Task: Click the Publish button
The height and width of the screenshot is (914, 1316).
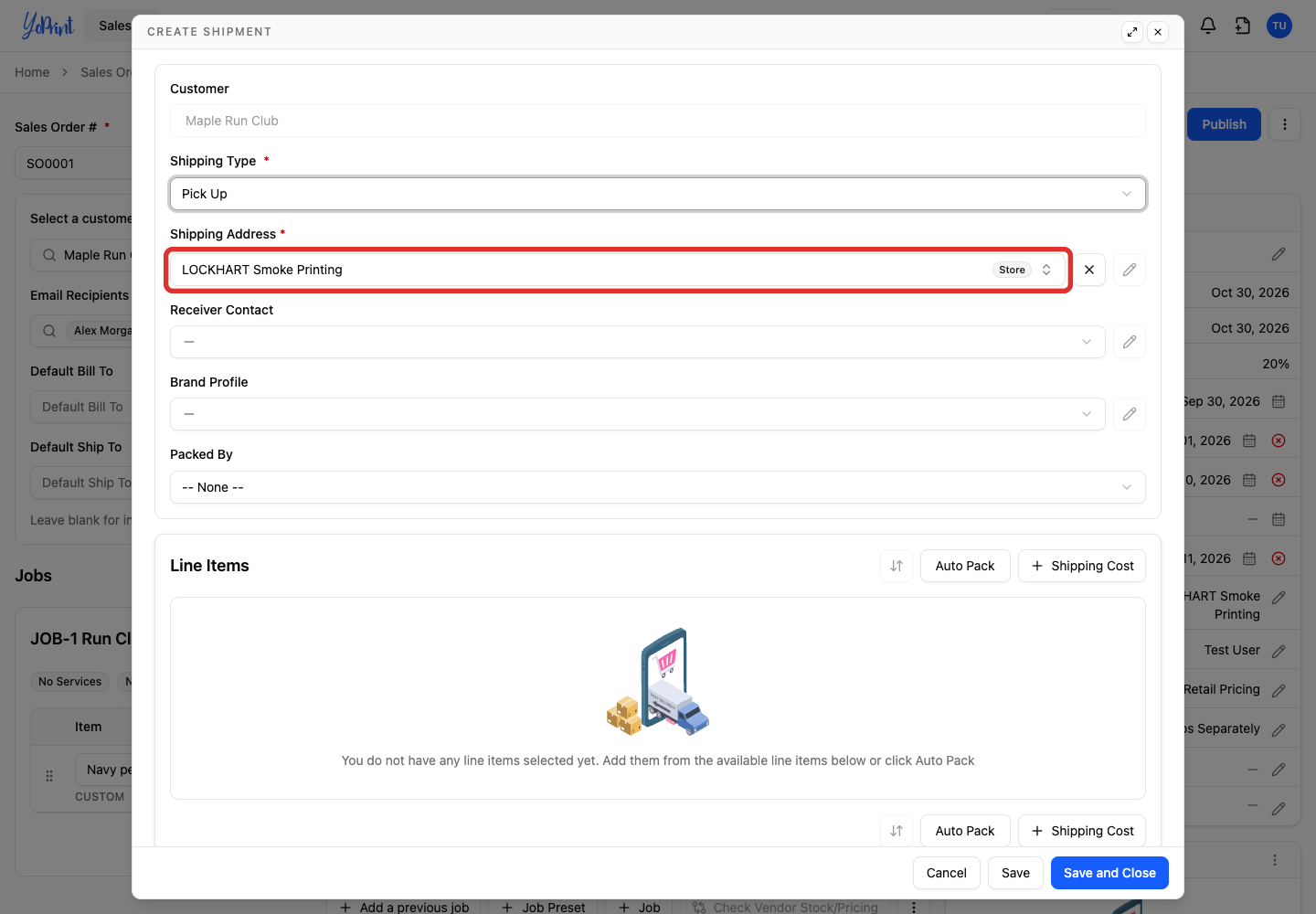Action: click(1224, 124)
